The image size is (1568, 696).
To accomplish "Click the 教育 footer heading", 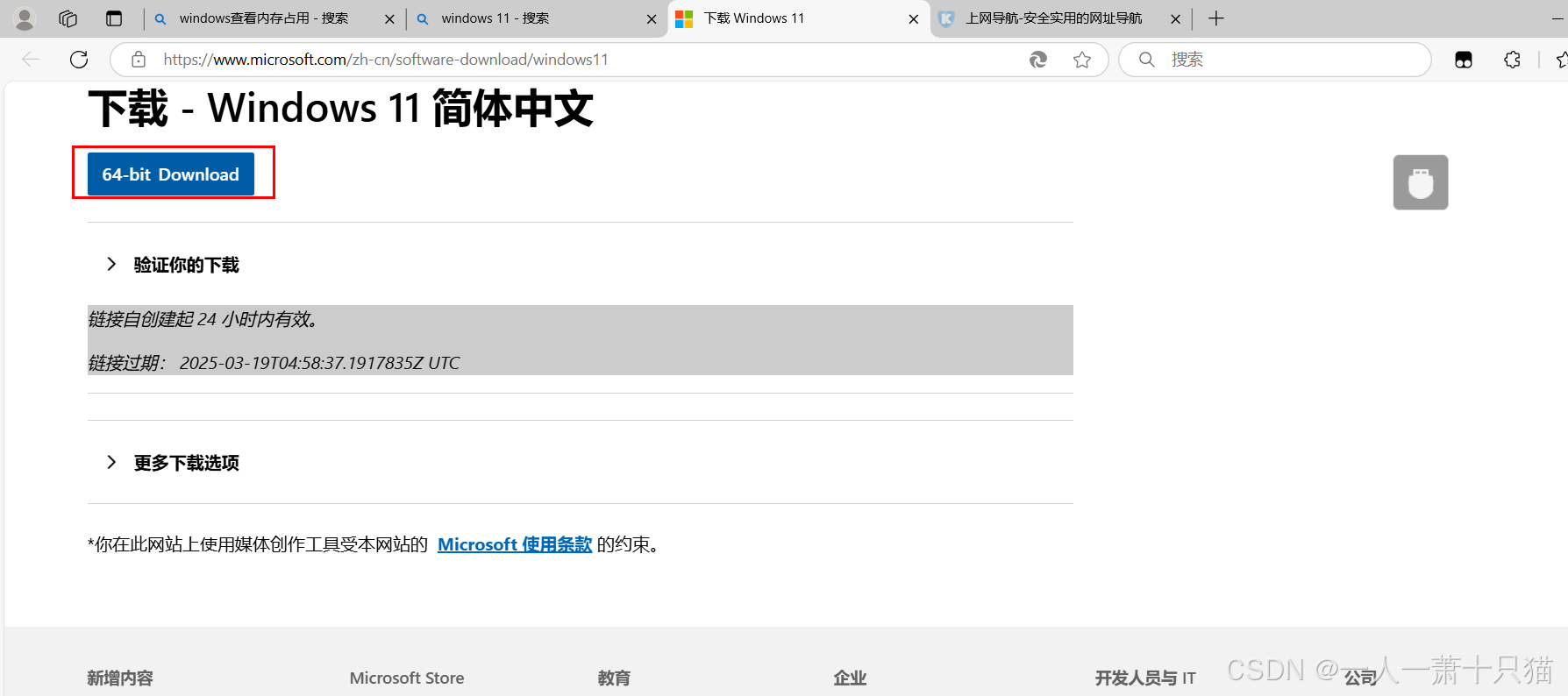I will pos(614,678).
